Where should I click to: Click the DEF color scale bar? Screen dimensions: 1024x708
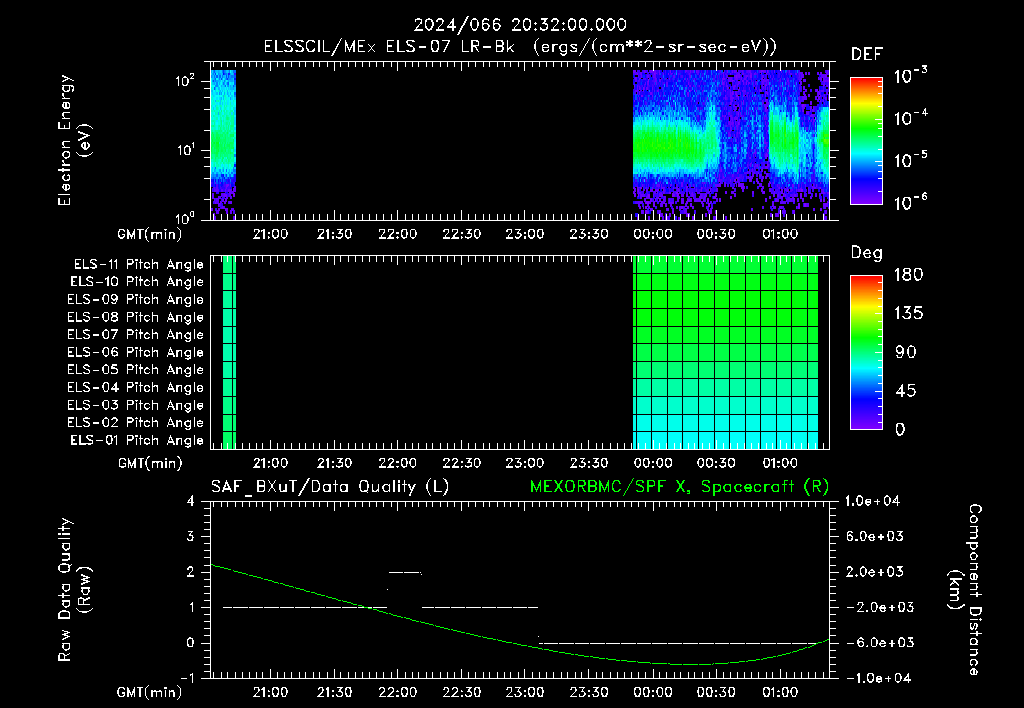(866, 140)
